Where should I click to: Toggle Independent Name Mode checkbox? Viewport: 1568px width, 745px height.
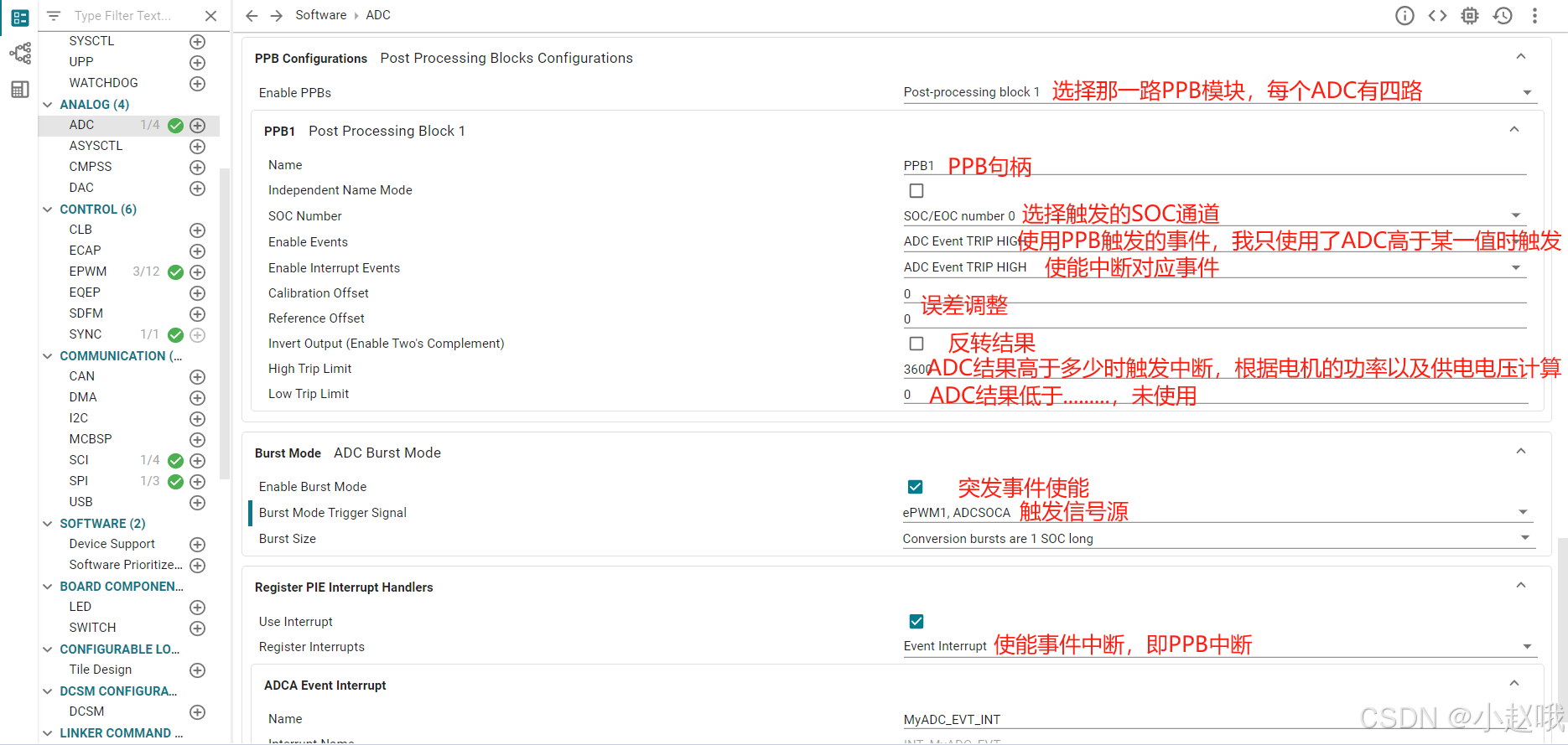point(916,191)
